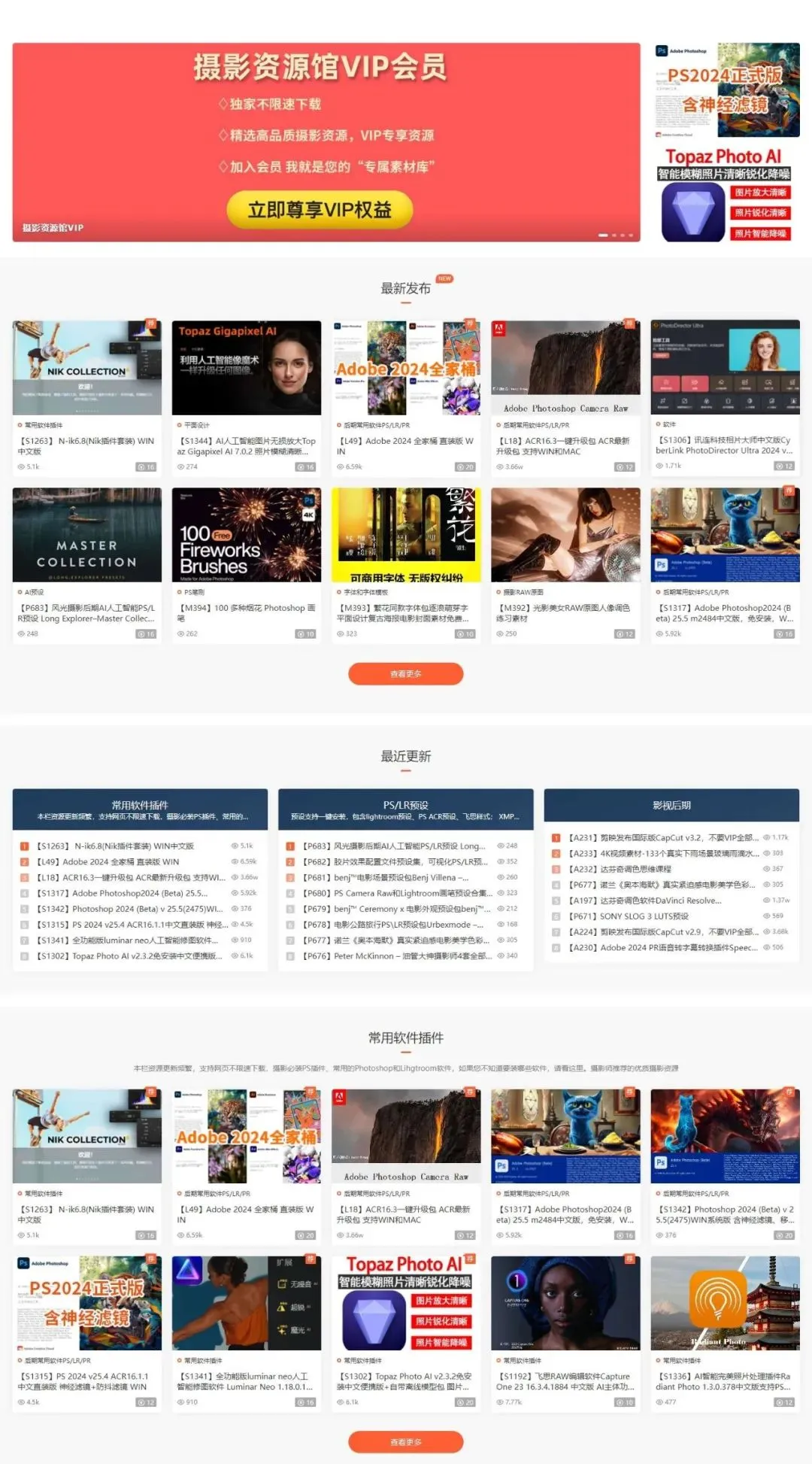Open the Topaz Gigapixel AI thumbnail
Viewport: 812px width, 1464px height.
[x=247, y=368]
